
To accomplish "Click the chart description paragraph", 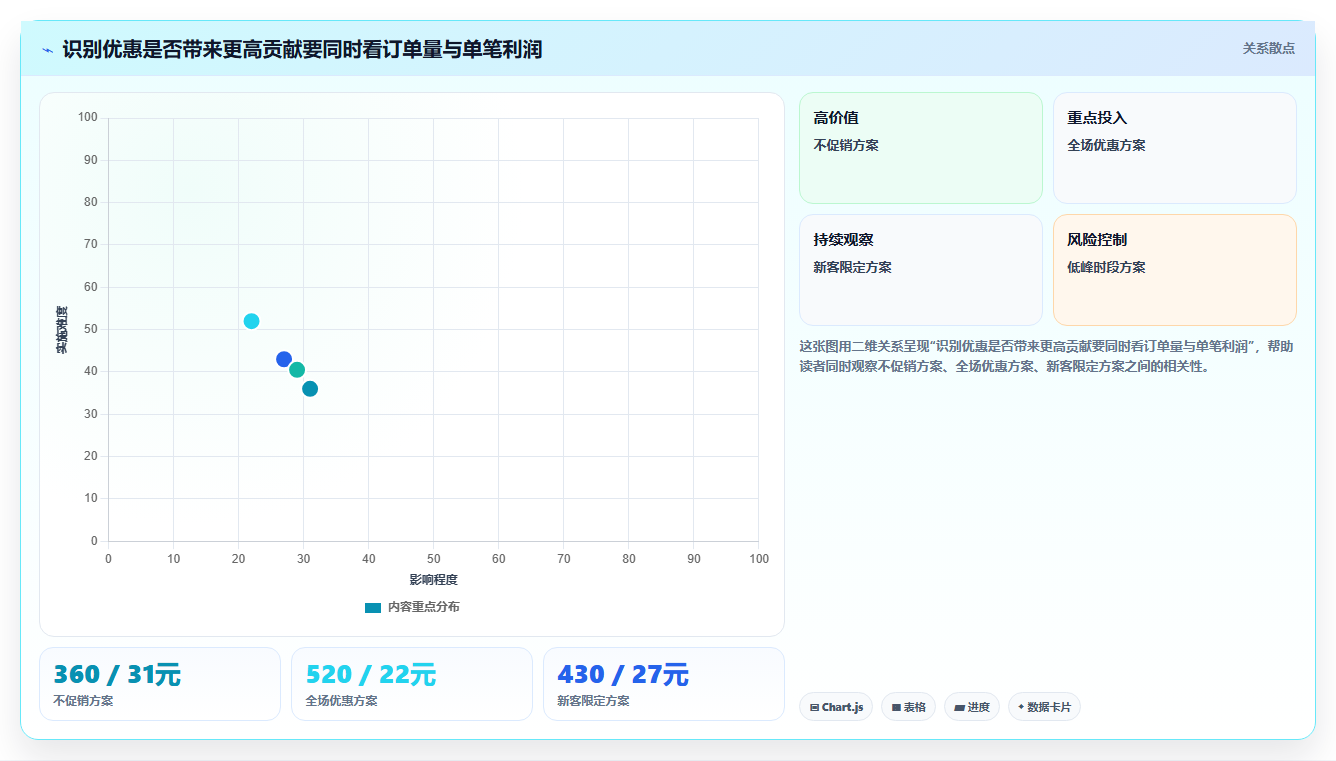I will coord(1047,356).
